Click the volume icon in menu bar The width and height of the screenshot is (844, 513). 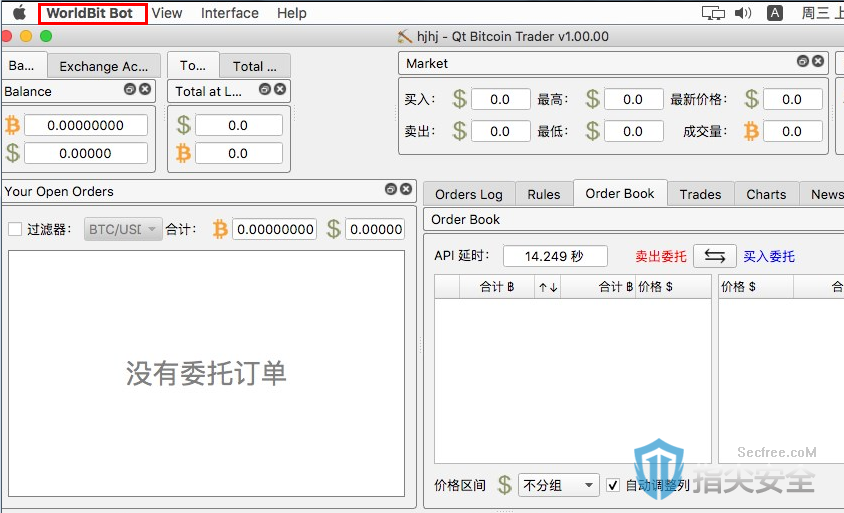tap(743, 13)
